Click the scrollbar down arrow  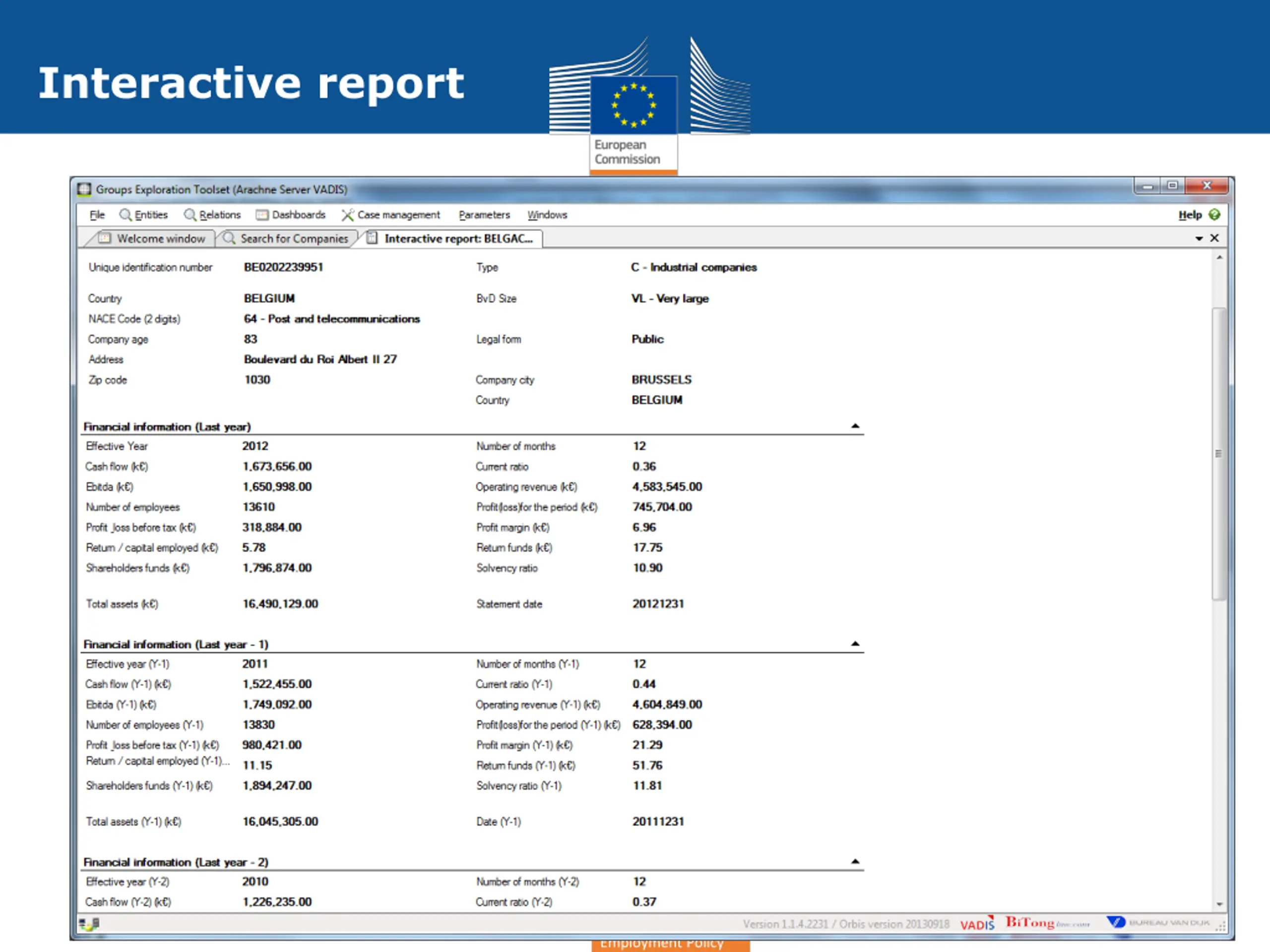point(1219,904)
